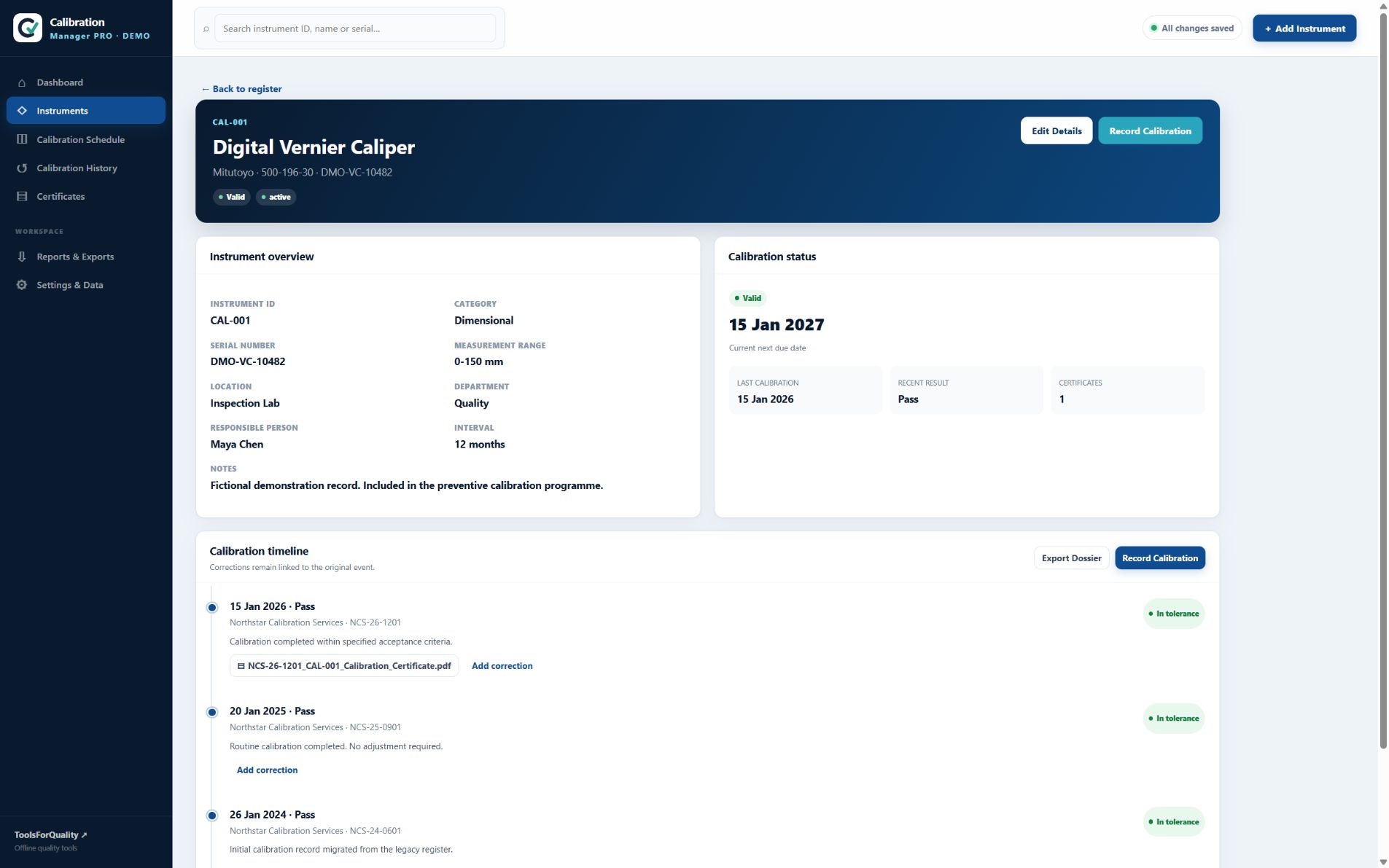Screen dimensions: 1389x868
Task: Go back to register link
Action: pos(241,89)
